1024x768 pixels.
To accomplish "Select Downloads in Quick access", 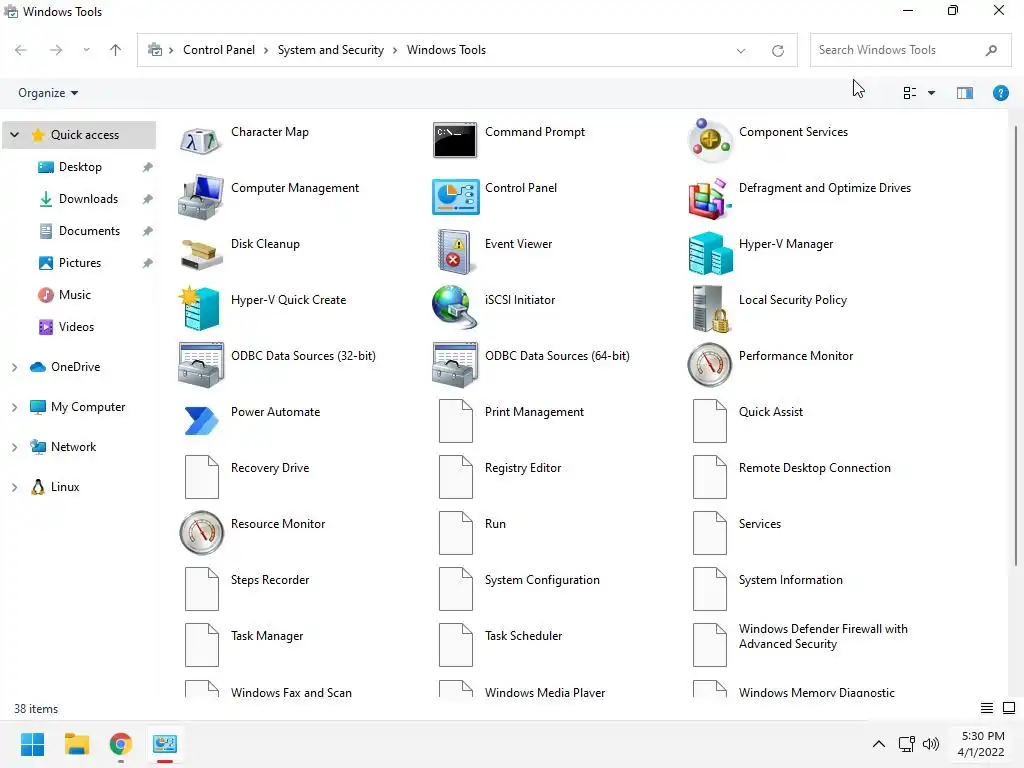I will click(88, 199).
